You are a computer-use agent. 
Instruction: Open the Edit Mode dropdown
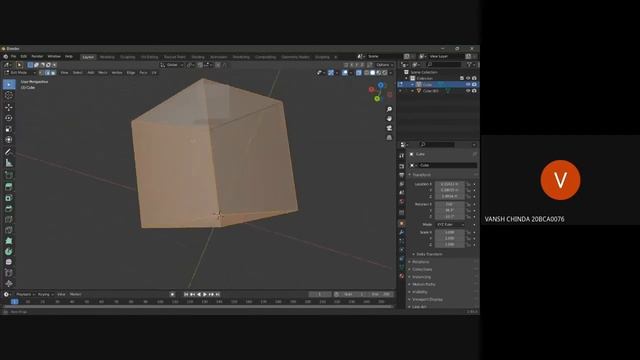click(x=20, y=73)
